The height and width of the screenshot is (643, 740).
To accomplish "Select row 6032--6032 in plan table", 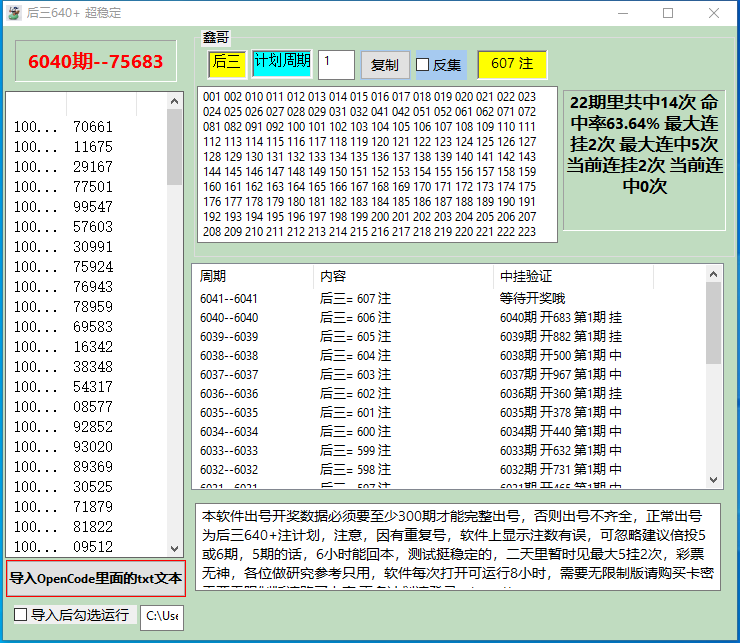I will click(x=448, y=469).
